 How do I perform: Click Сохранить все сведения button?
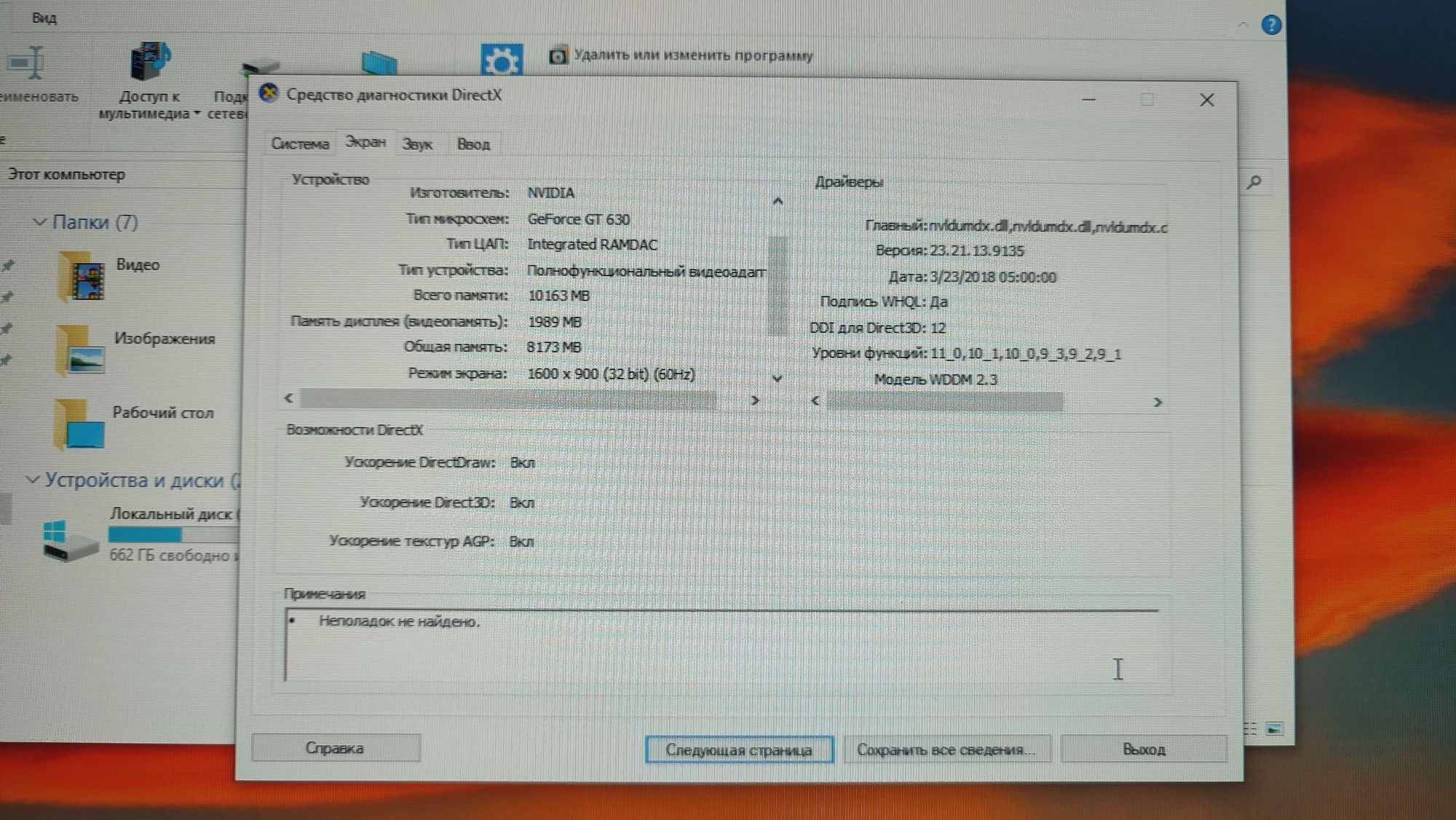pos(946,749)
